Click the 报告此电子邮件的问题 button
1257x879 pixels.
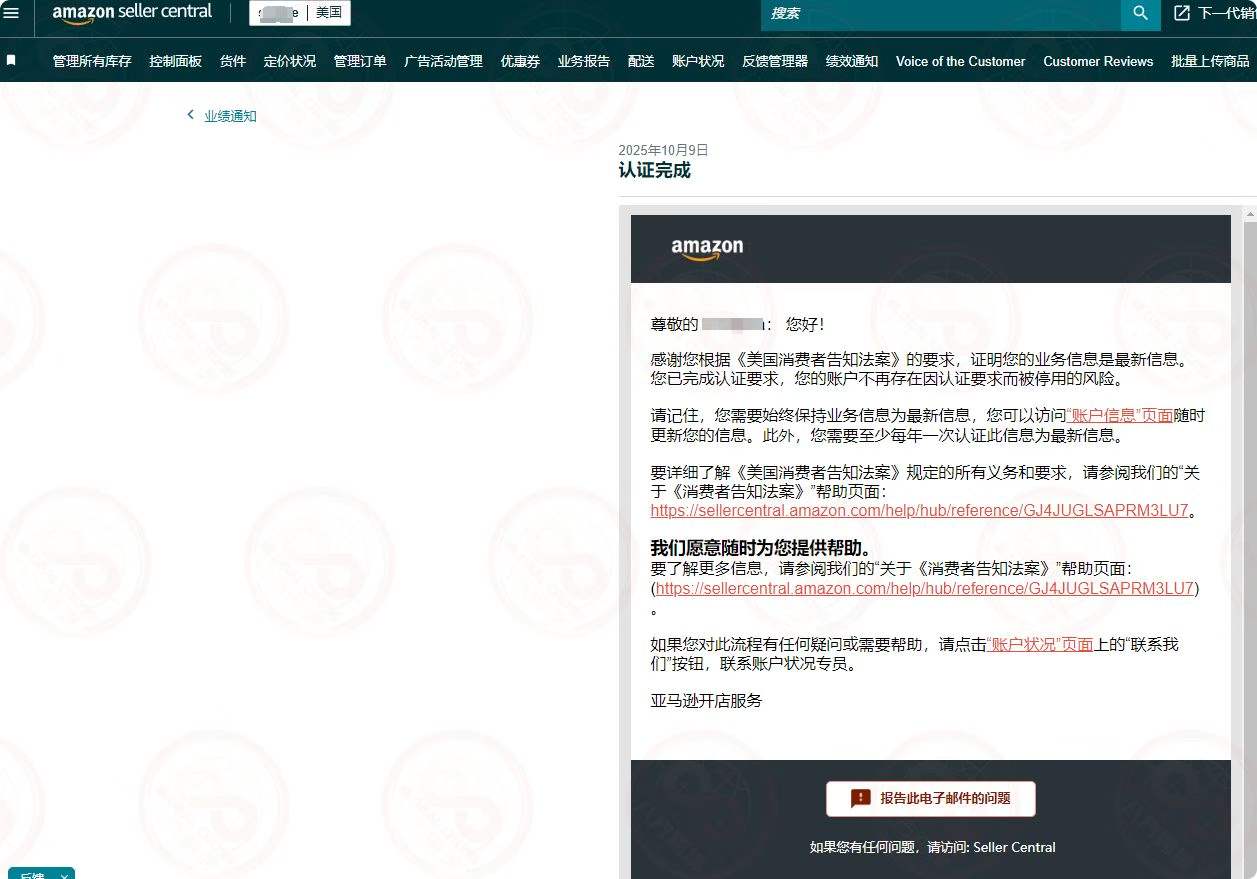[931, 798]
